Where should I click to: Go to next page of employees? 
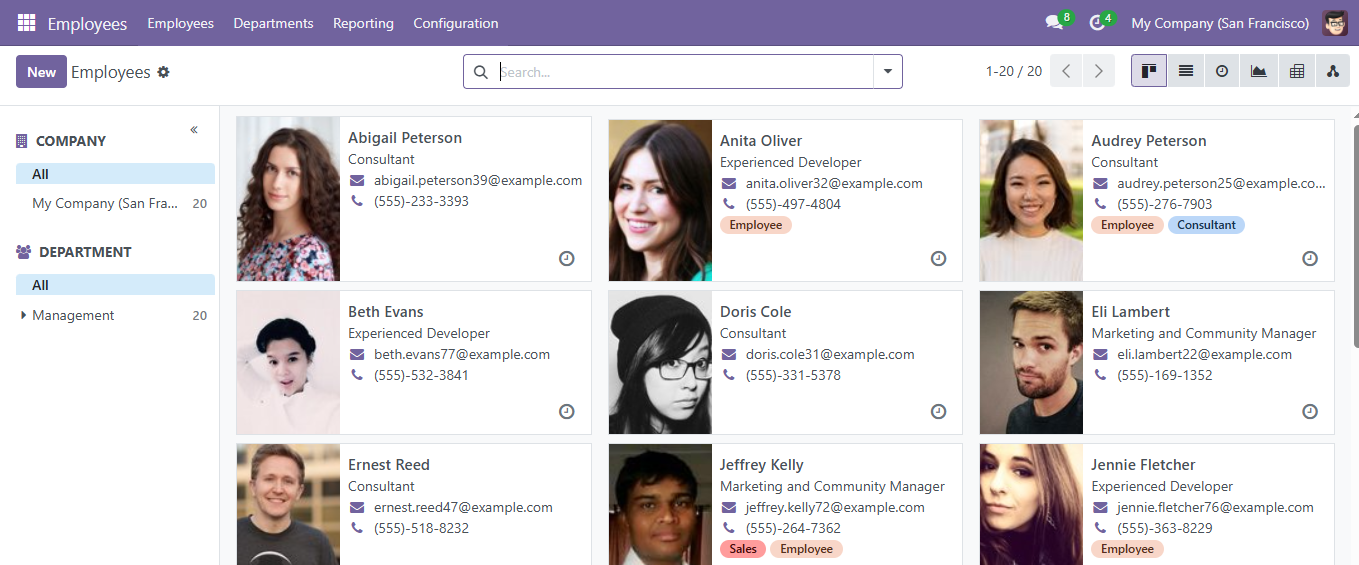coord(1099,71)
